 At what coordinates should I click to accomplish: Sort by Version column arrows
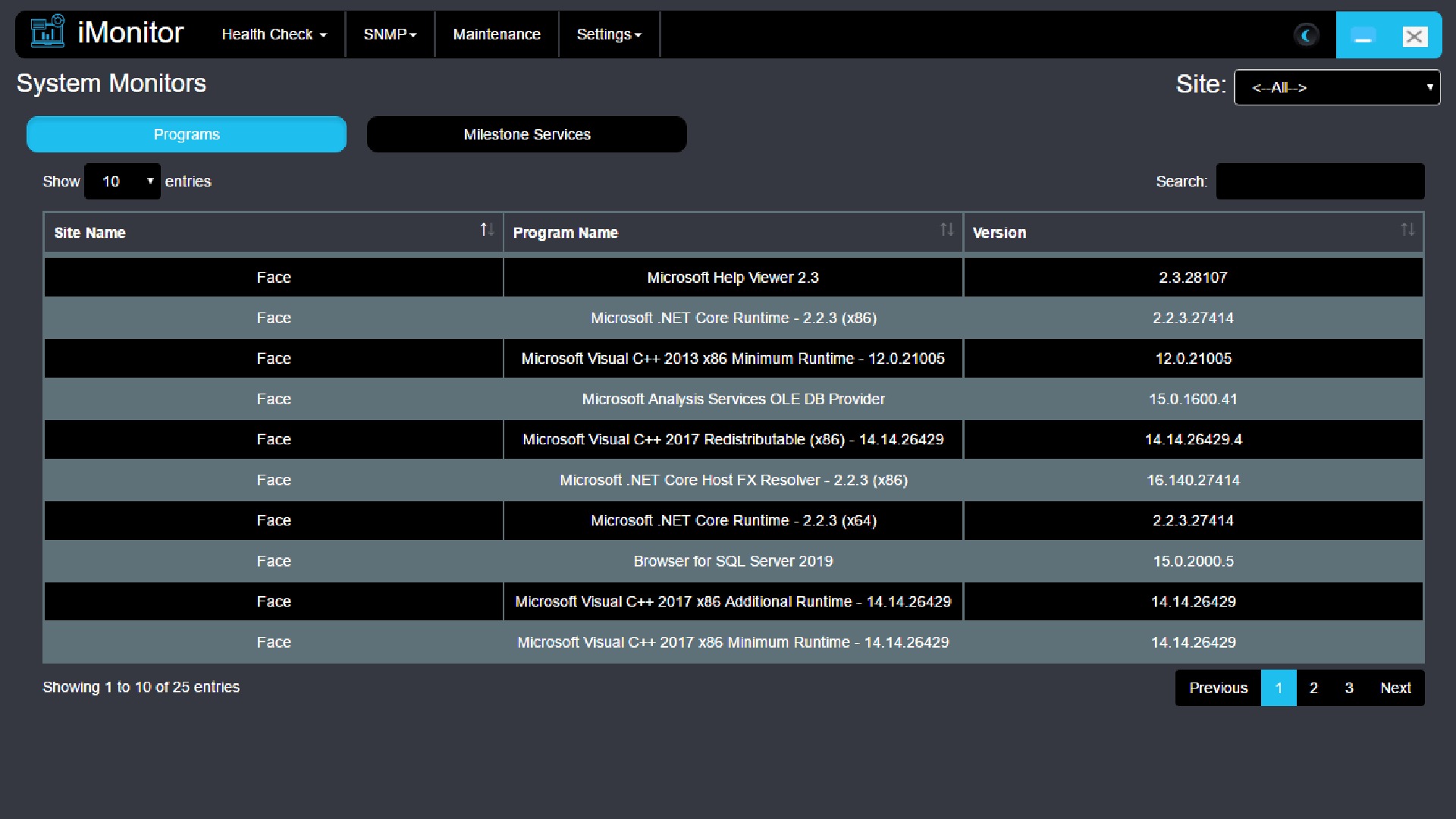1407,230
